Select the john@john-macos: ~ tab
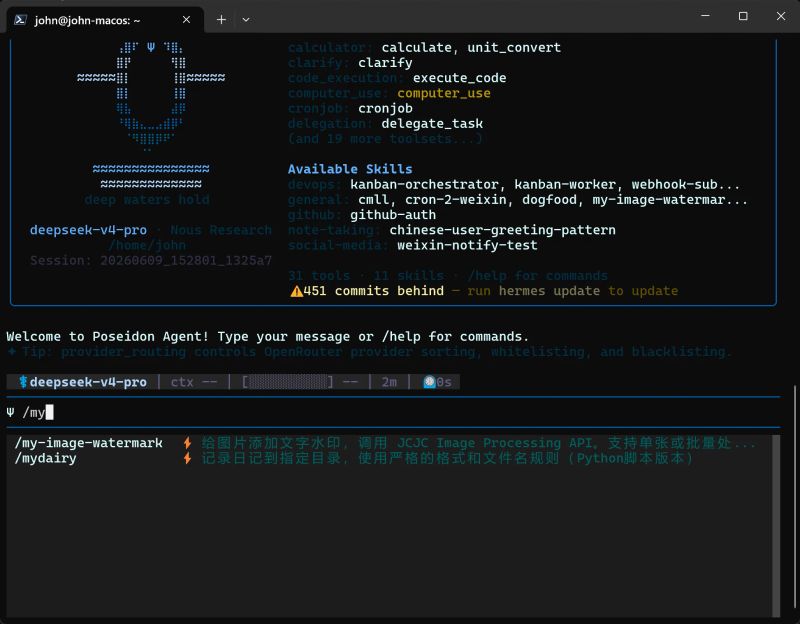Image resolution: width=800 pixels, height=624 pixels. (x=105, y=20)
